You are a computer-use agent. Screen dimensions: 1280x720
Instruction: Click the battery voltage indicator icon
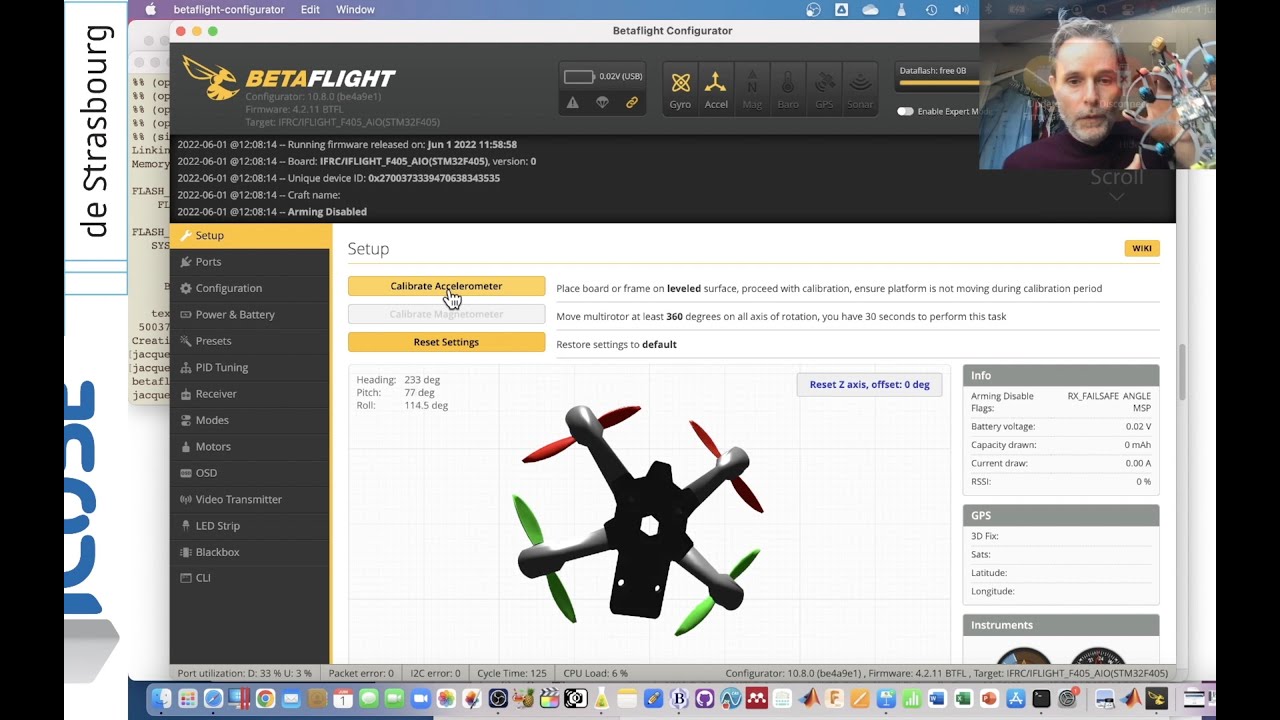pyautogui.click(x=579, y=77)
